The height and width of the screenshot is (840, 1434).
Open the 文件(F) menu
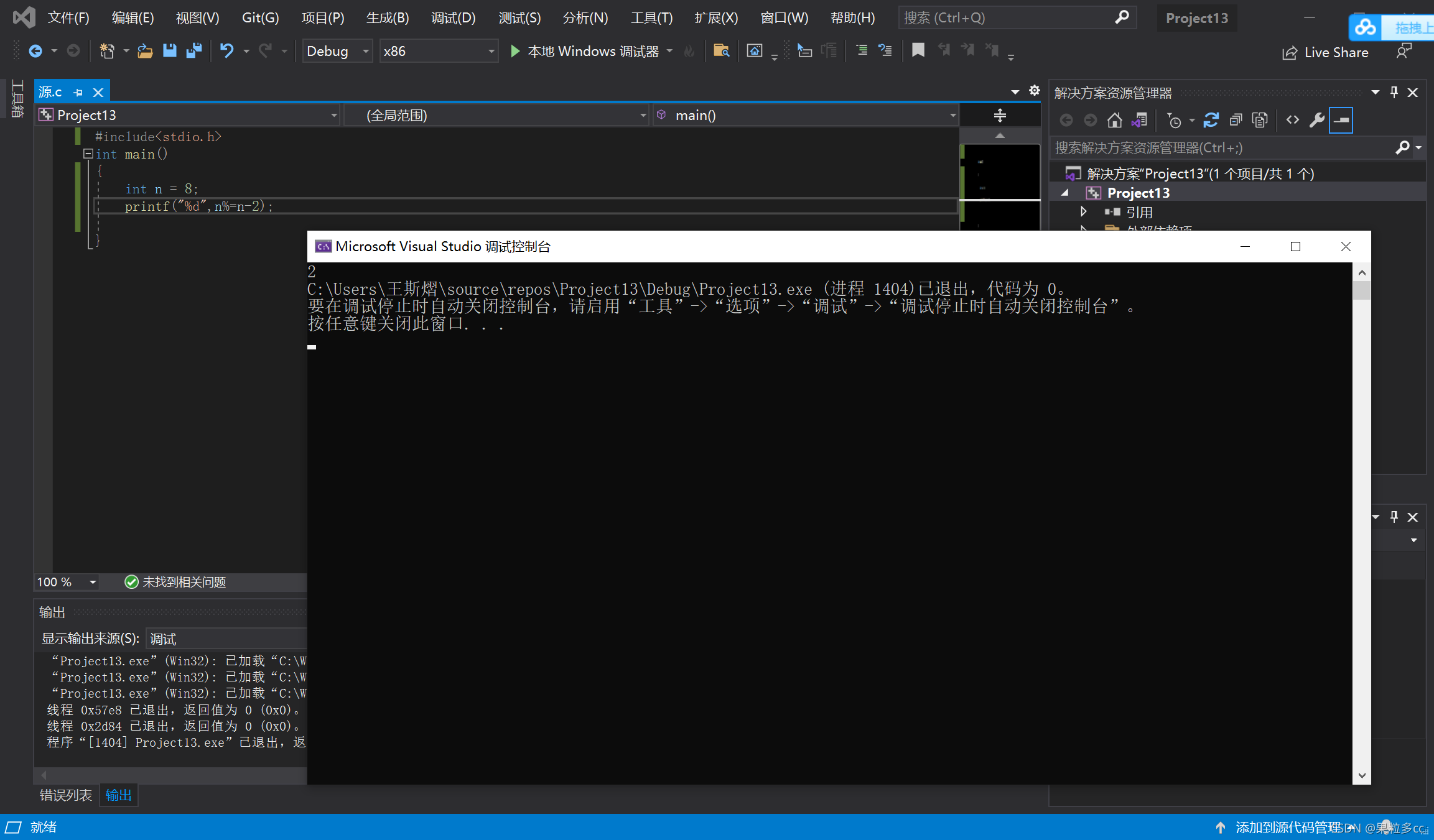pos(68,18)
